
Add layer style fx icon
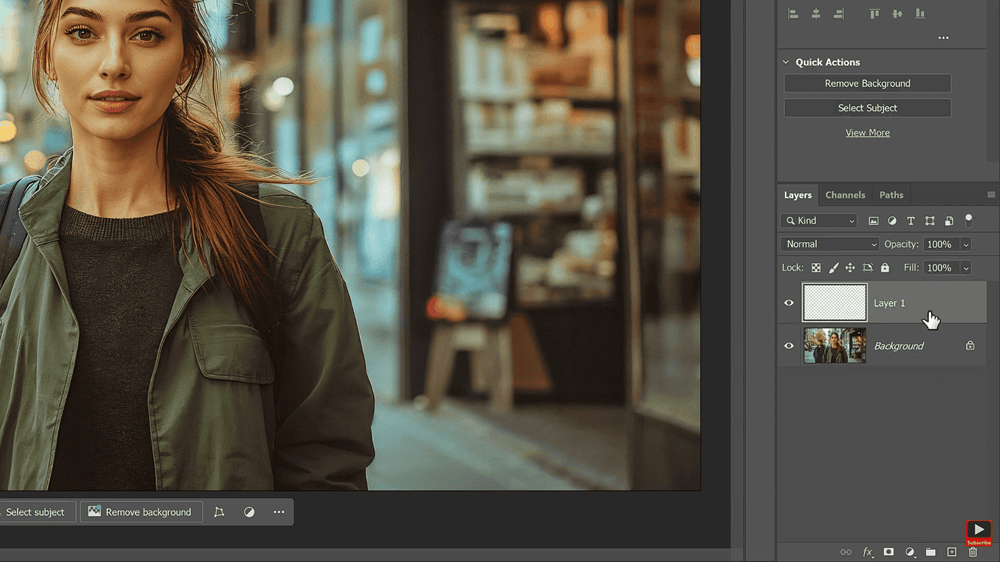[867, 552]
